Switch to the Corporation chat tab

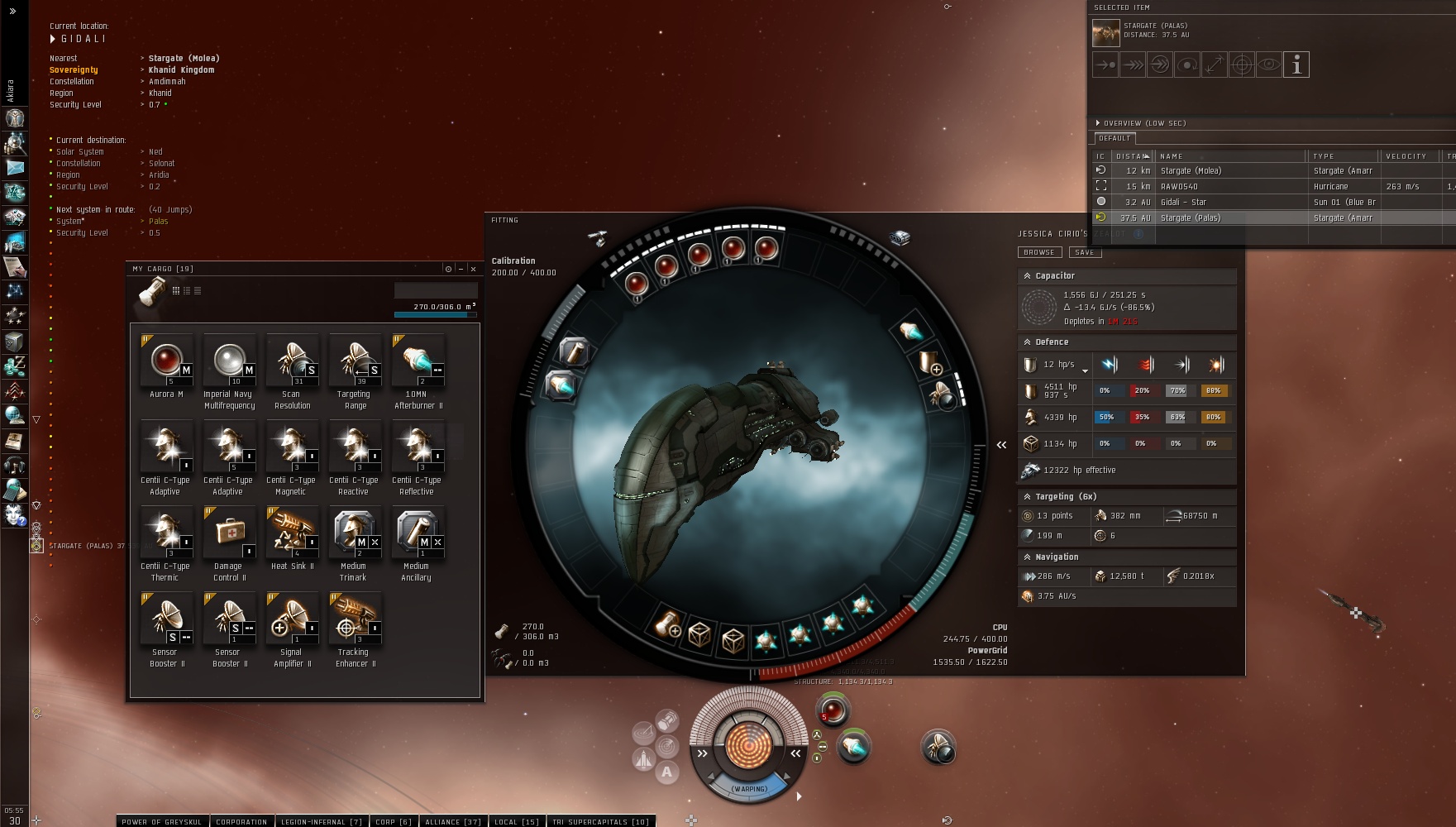[241, 821]
